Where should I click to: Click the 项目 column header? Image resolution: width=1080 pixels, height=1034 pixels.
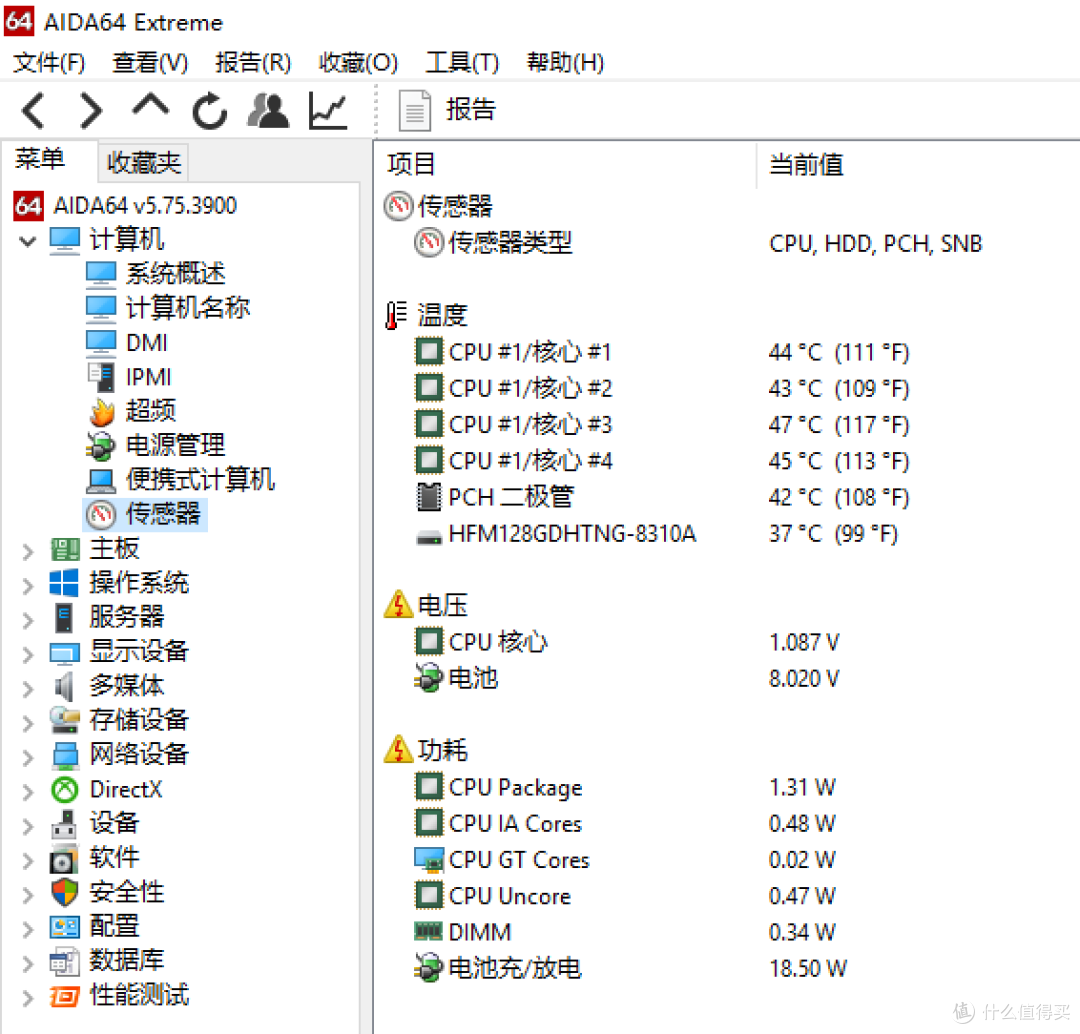pyautogui.click(x=411, y=165)
